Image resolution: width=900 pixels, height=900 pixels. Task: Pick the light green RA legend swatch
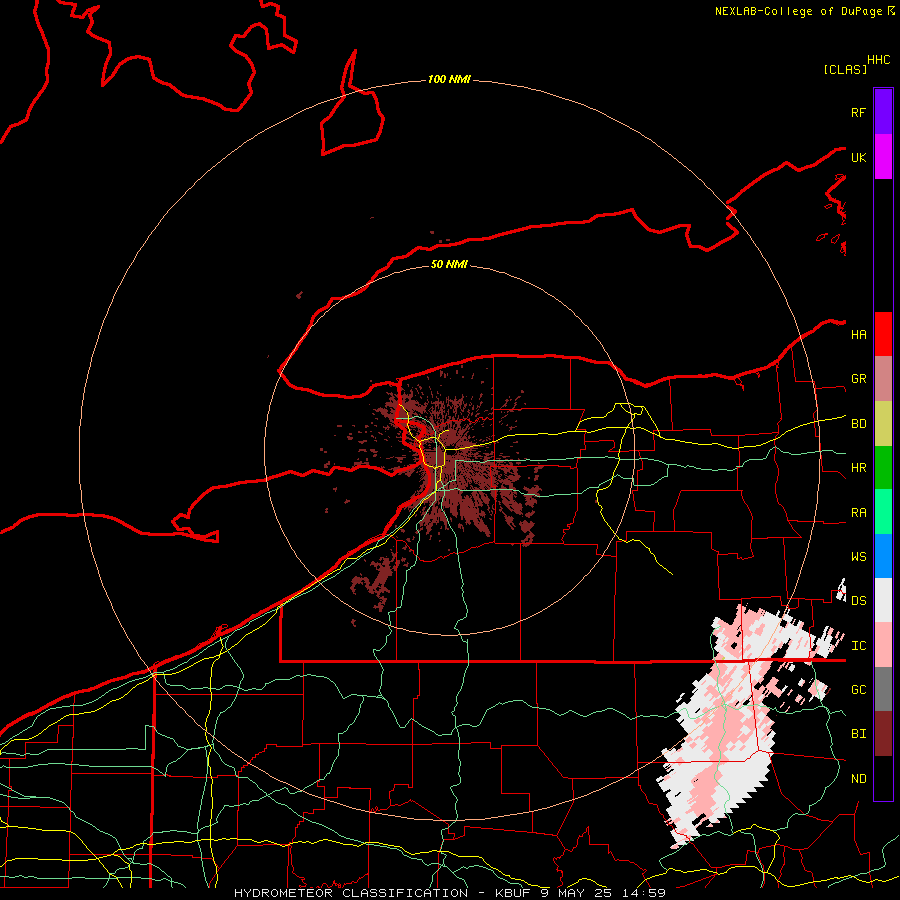pos(883,512)
